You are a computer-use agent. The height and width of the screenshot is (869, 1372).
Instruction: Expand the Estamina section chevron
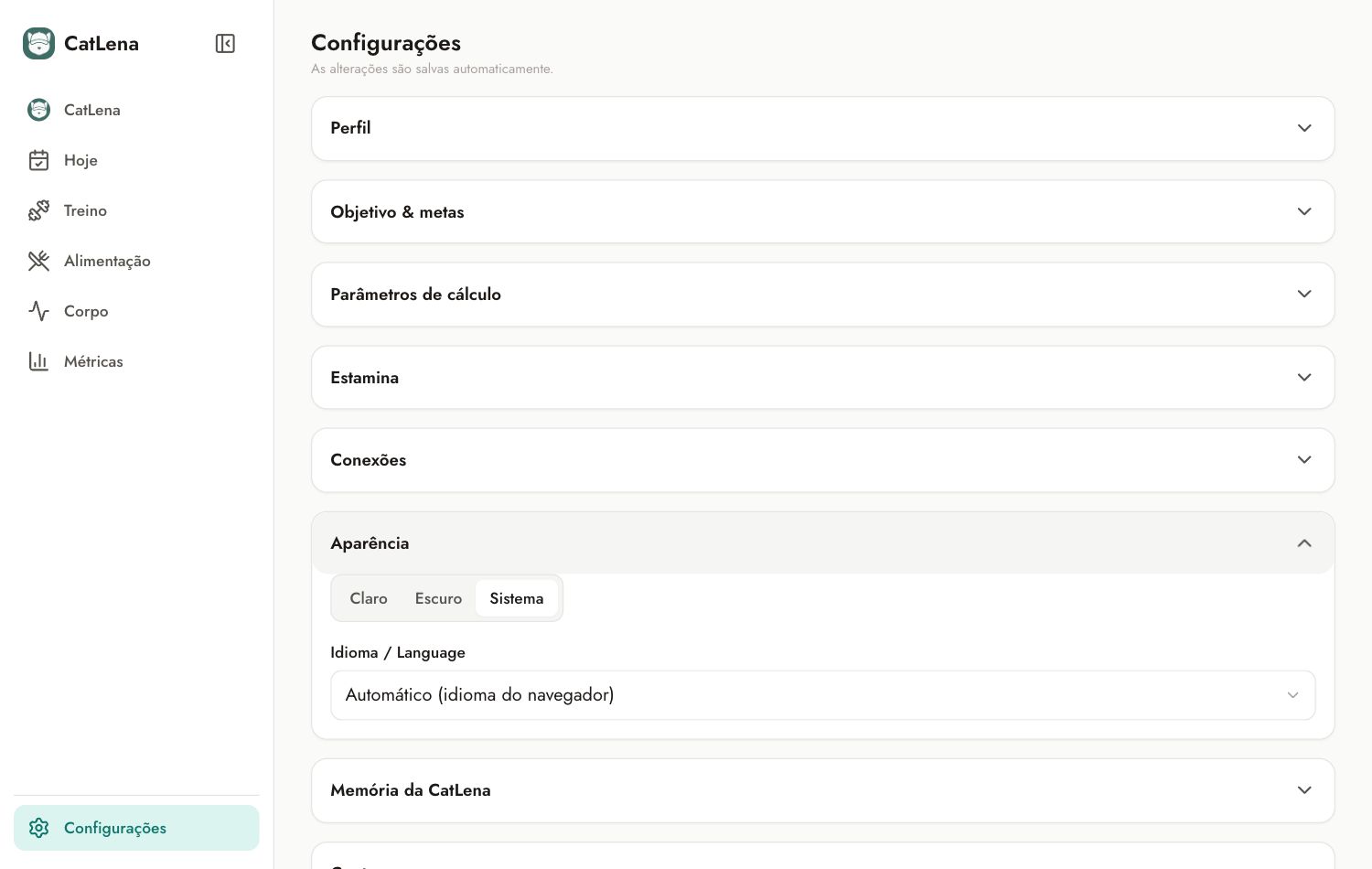point(1304,377)
